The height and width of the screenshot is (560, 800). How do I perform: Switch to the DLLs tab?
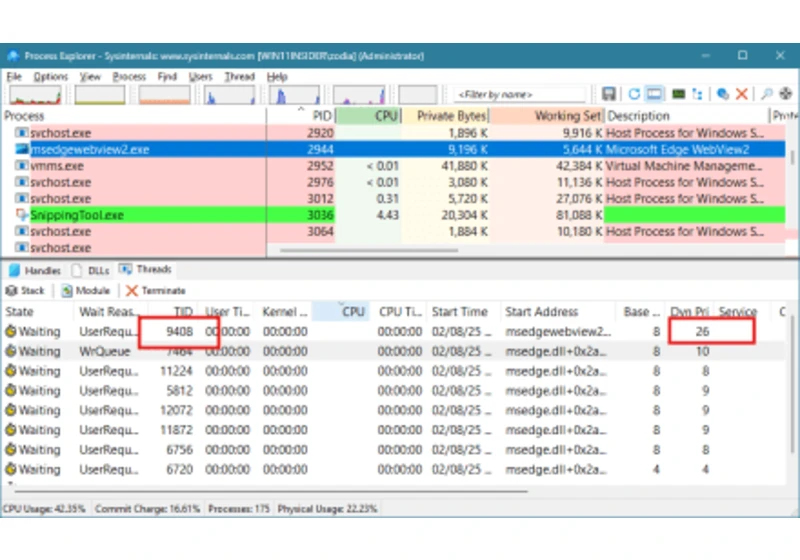[91, 270]
